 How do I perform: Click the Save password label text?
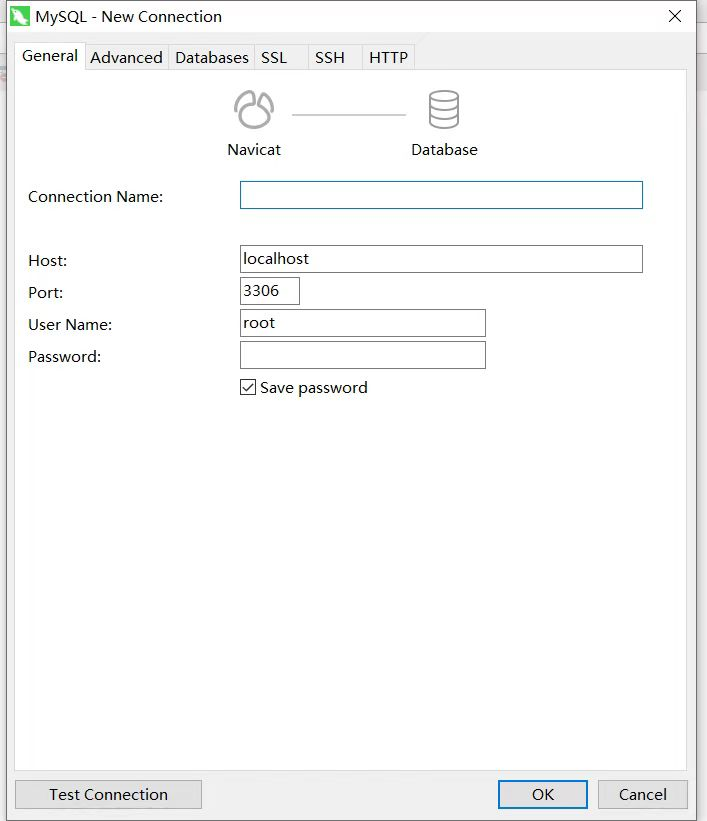coord(314,387)
